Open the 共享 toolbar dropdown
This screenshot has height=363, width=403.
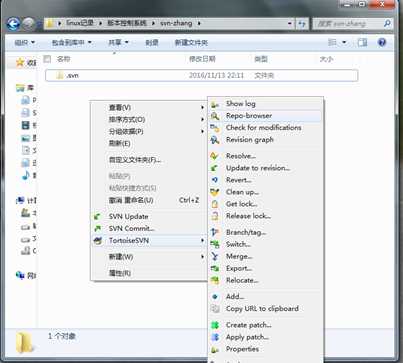pos(118,42)
